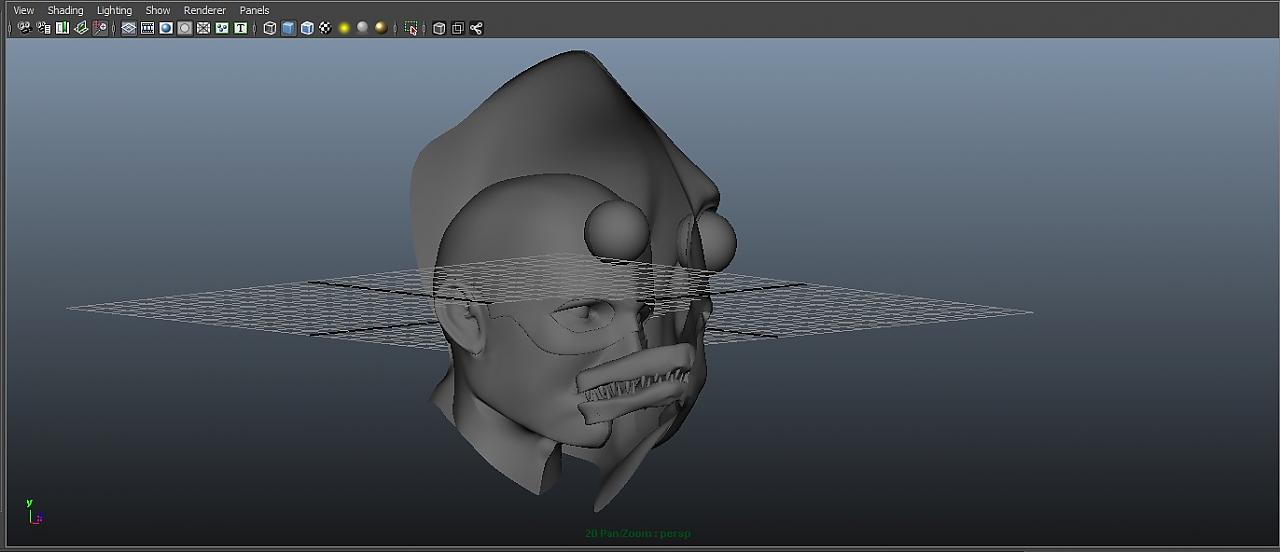Expand the Show menu
Image resolution: width=1280 pixels, height=552 pixels.
(158, 10)
